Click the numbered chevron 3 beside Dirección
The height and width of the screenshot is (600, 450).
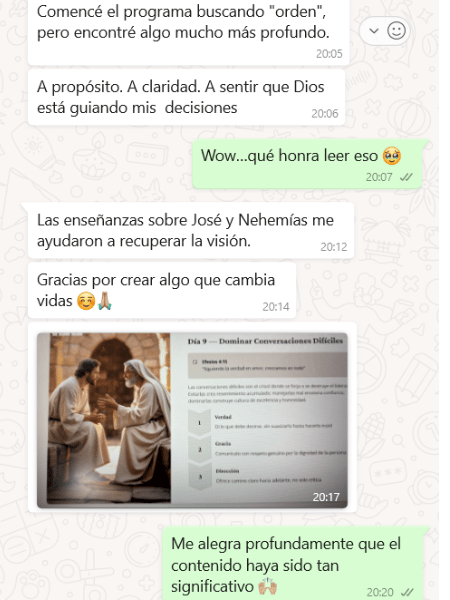199,477
